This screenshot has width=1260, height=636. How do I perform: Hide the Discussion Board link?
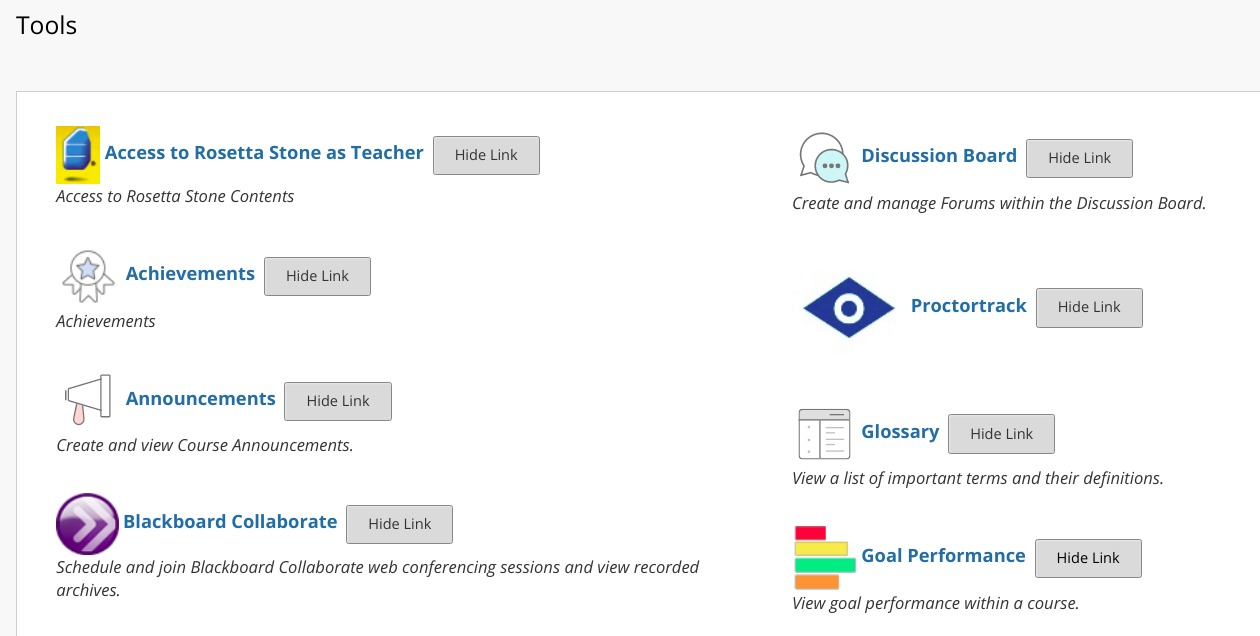point(1079,158)
